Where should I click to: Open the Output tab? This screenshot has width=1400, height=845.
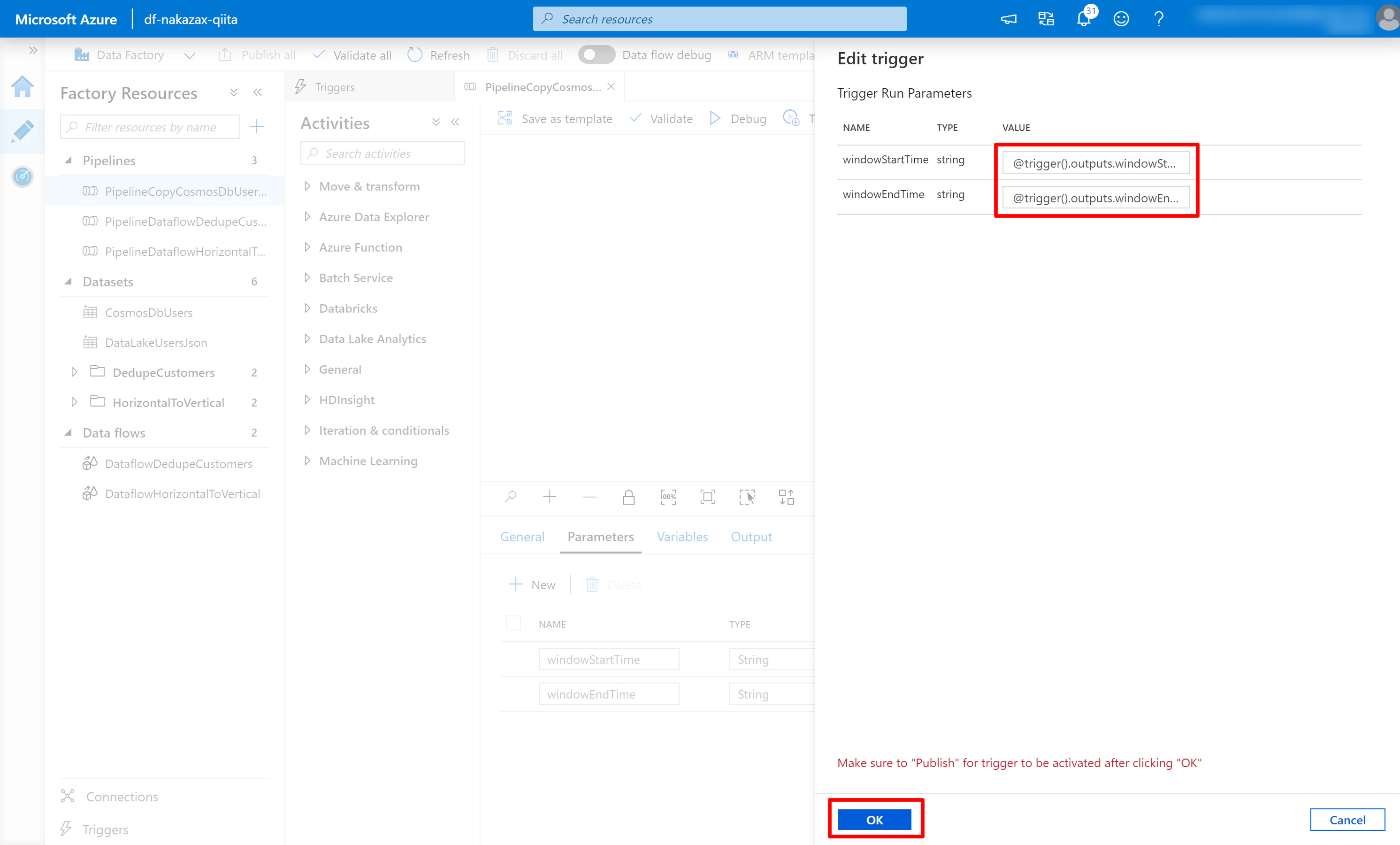click(751, 537)
